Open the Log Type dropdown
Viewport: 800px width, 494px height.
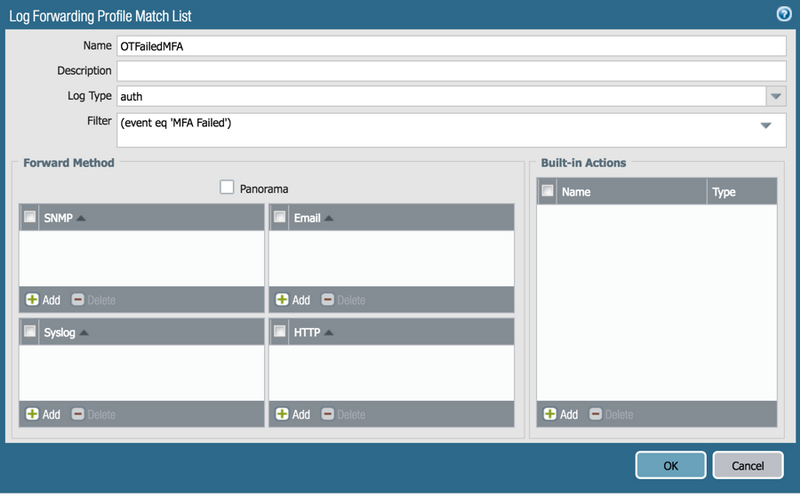click(x=775, y=96)
